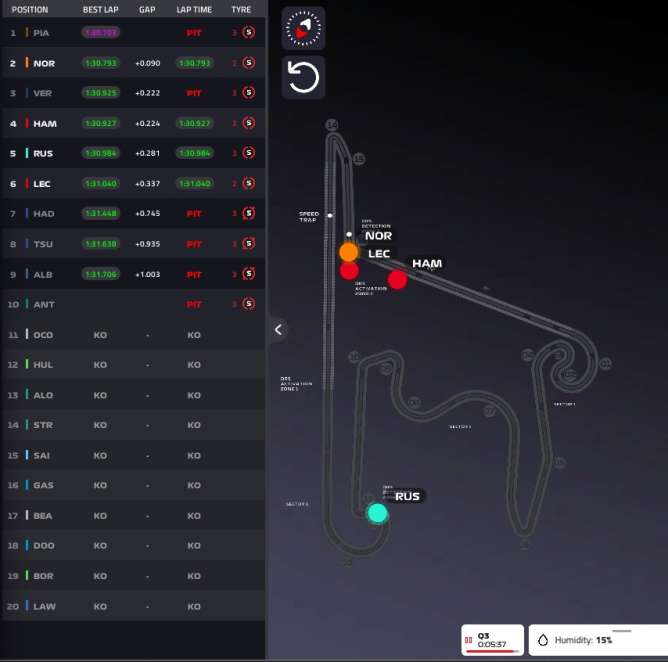Screen dimensions: 668x662
Task: Select driver HAD in position 7
Action: pyautogui.click(x=133, y=213)
